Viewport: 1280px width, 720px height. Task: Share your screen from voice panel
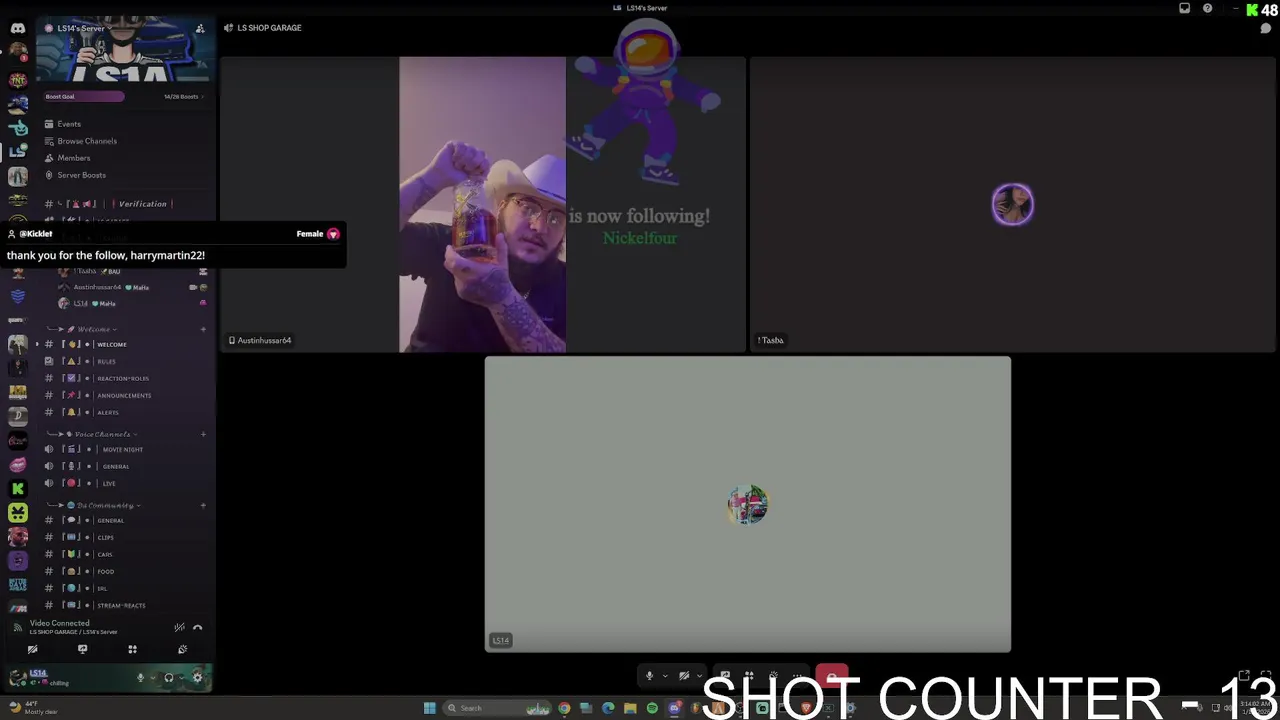point(82,649)
